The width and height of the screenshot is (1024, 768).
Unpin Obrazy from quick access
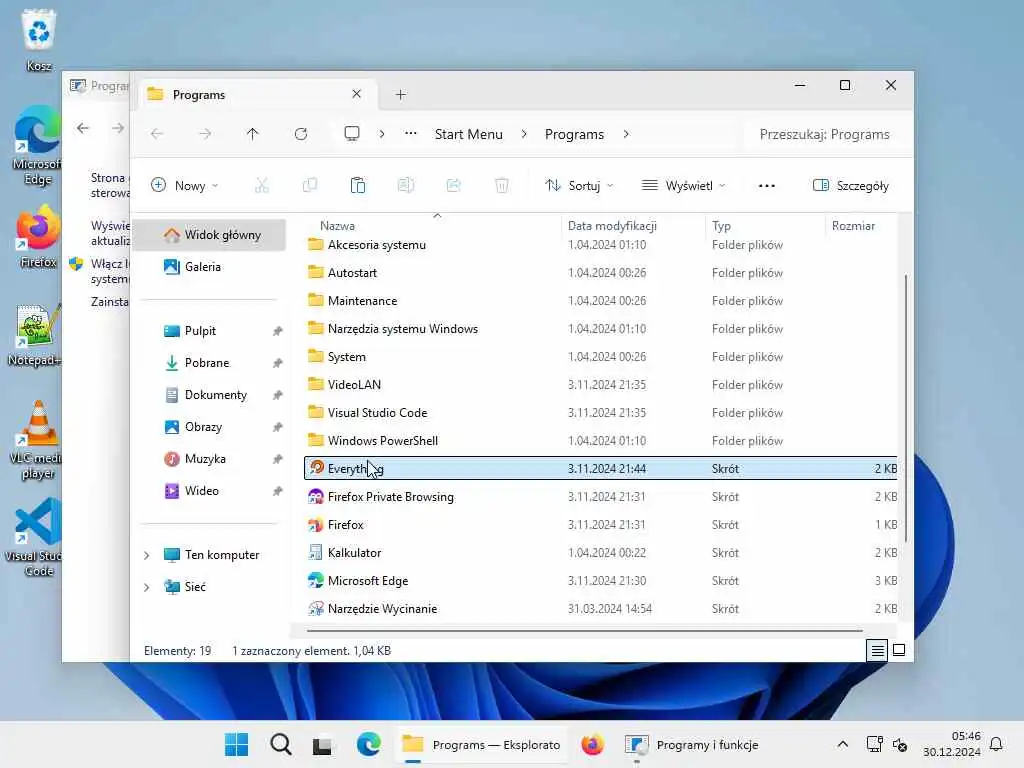[278, 427]
